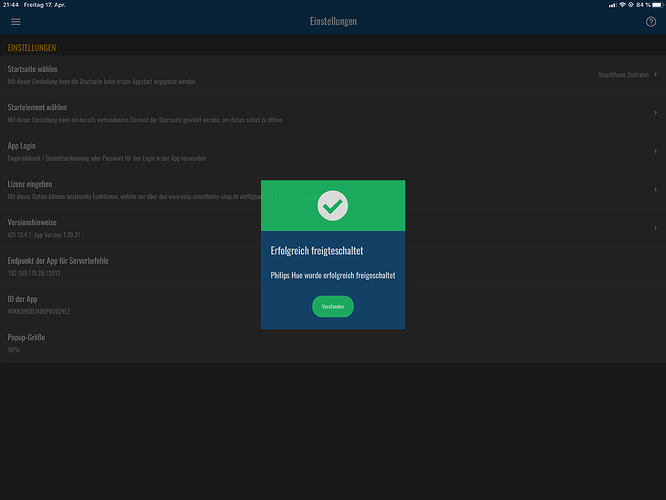Tap the ID der App entry

(24, 299)
